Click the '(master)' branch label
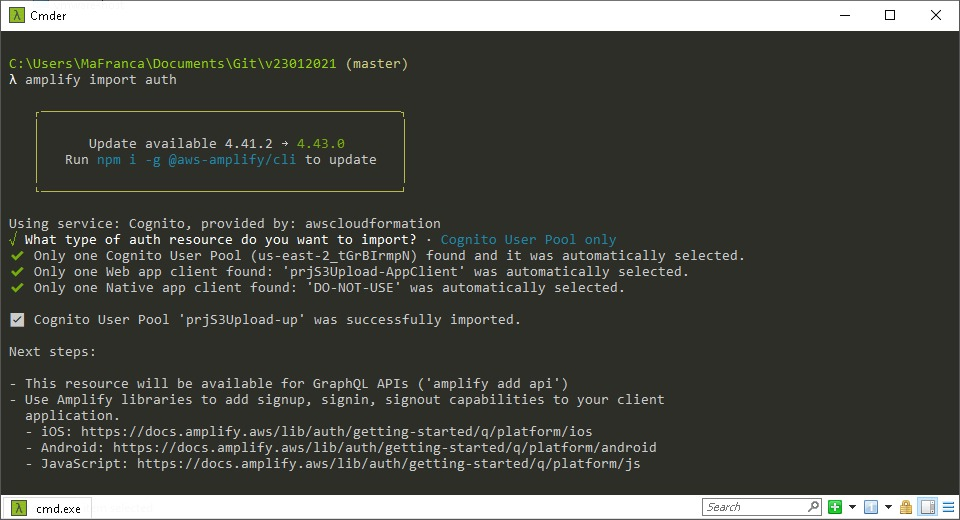This screenshot has width=960, height=520. 377,64
